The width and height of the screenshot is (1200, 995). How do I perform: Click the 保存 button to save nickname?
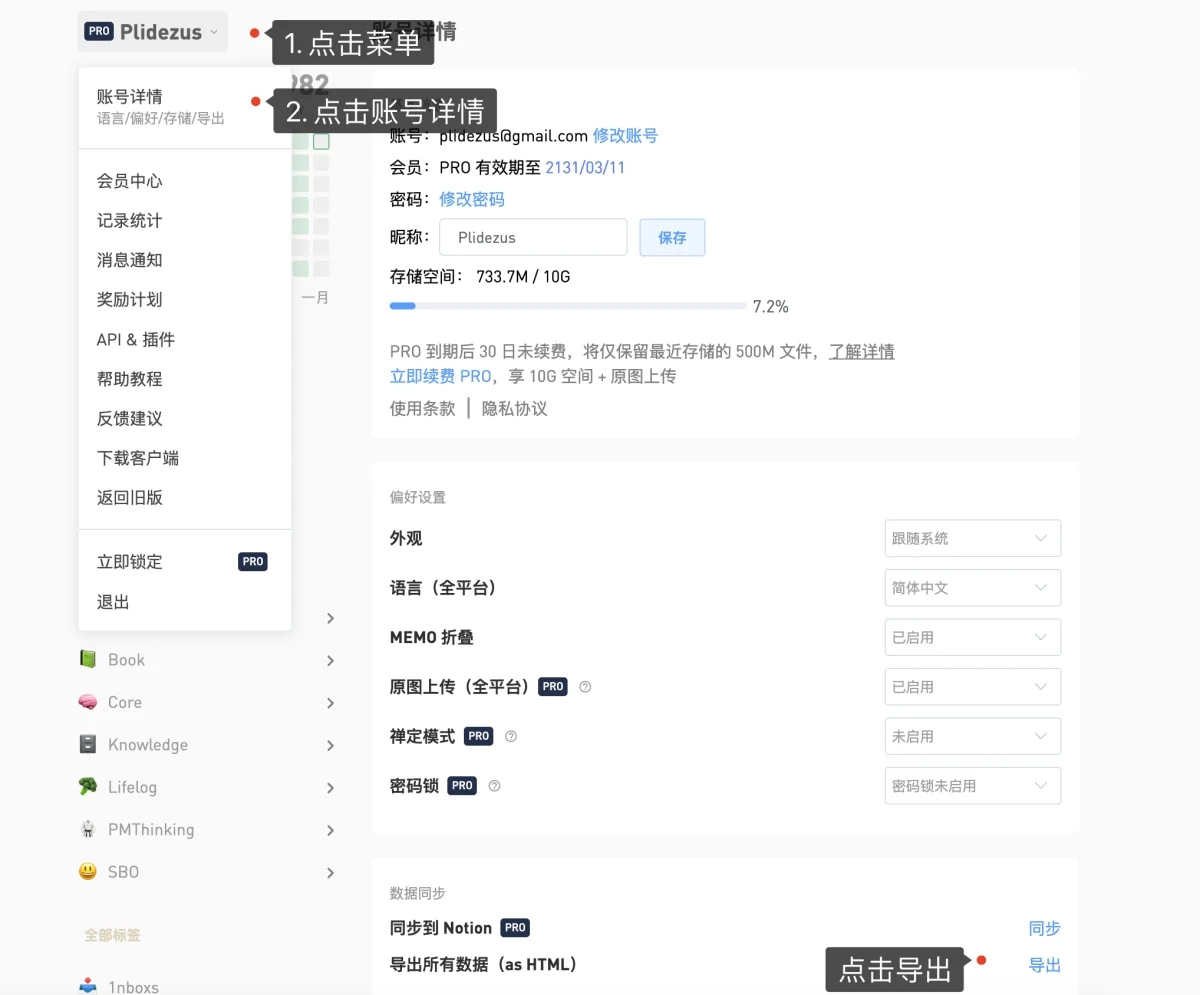point(672,237)
